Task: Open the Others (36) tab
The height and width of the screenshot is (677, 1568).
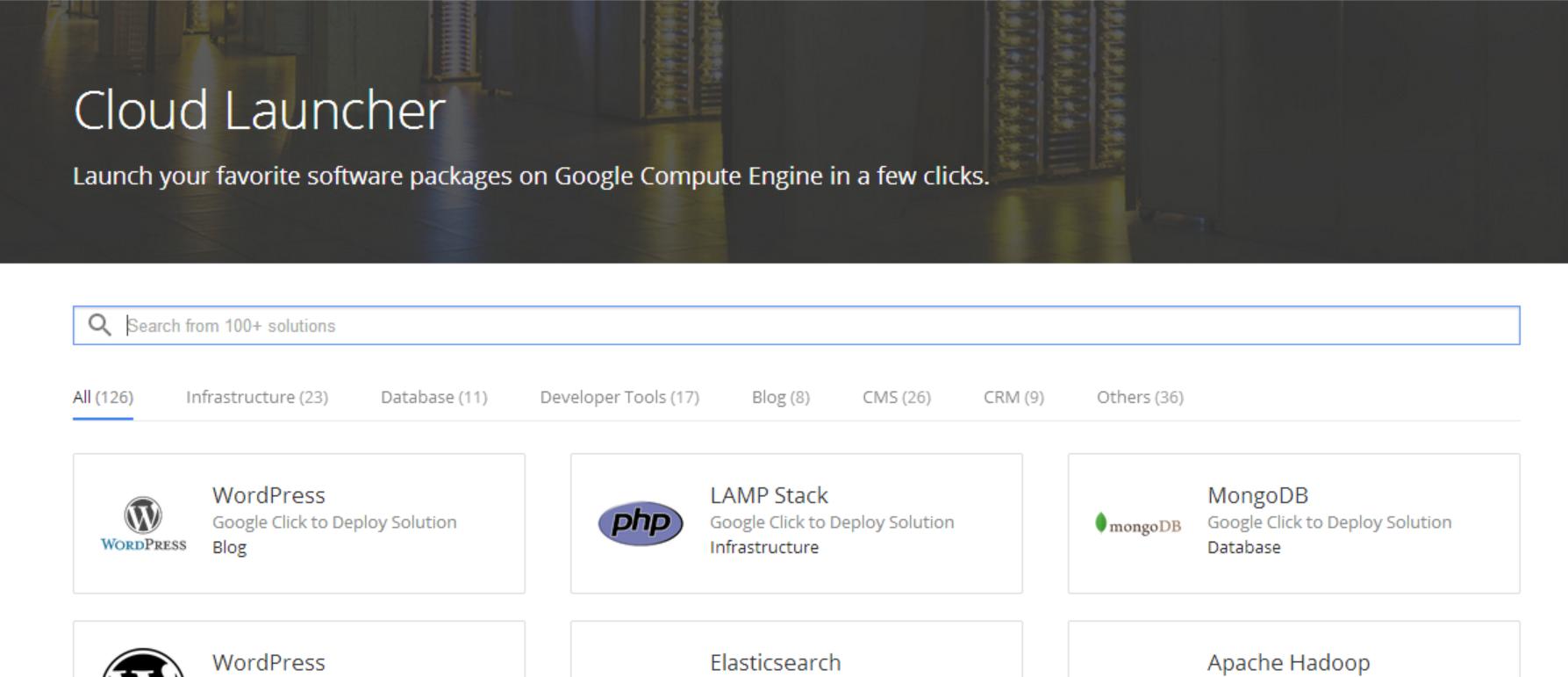Action: point(1140,397)
